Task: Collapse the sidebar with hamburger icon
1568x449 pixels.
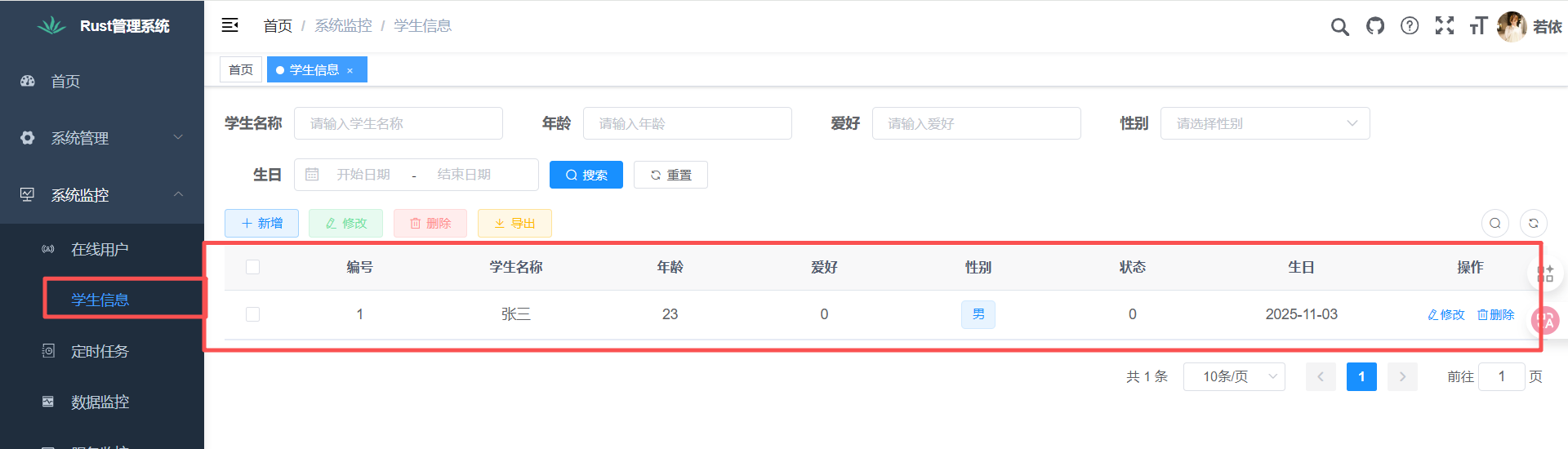Action: pos(229,25)
